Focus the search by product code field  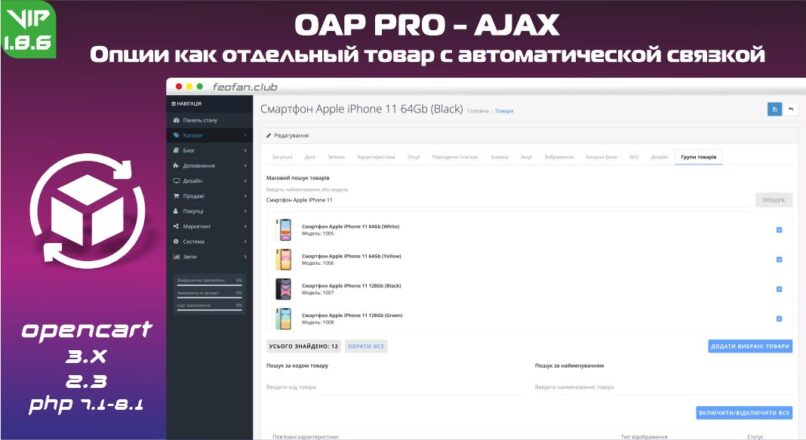pyautogui.click(x=394, y=388)
